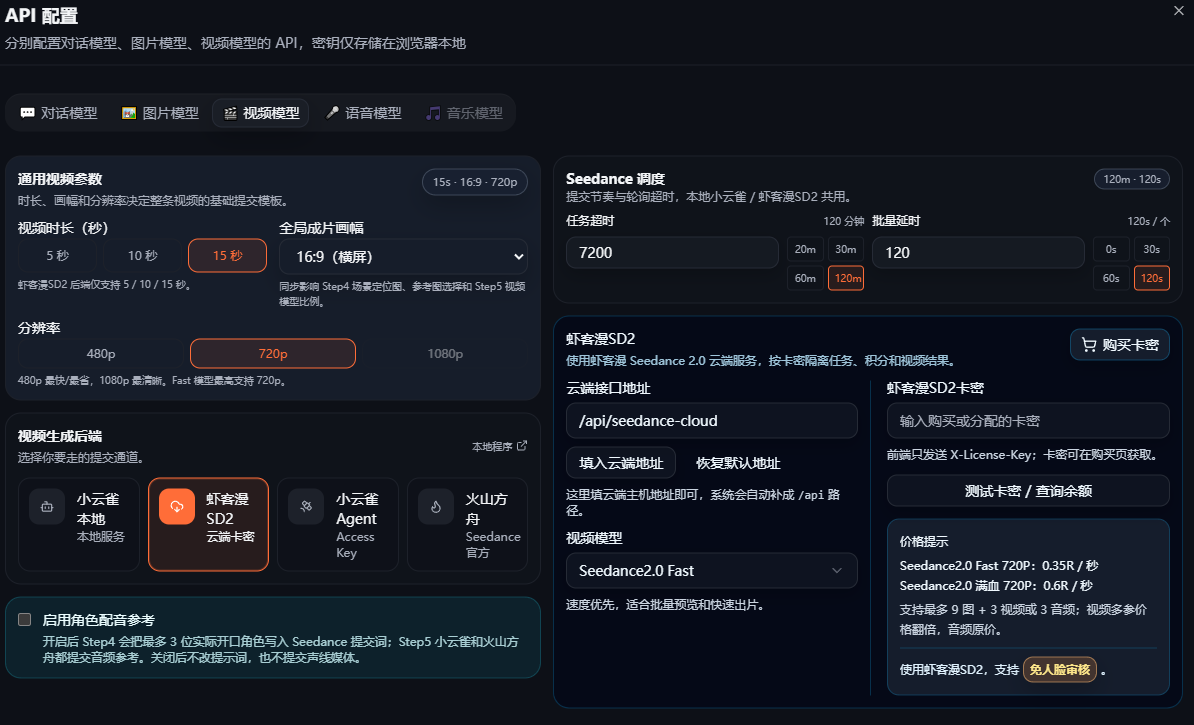
Task: Choose the 虾客漫 SD2 云端卡密 backend
Action: coord(209,524)
